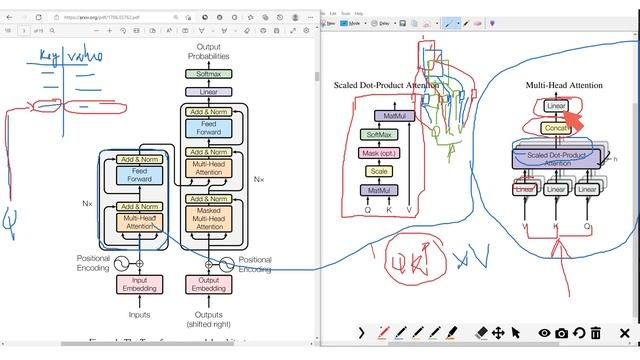Image resolution: width=640 pixels, height=360 pixels.
Task: Rotate the PDF page
Action: coord(123,31)
